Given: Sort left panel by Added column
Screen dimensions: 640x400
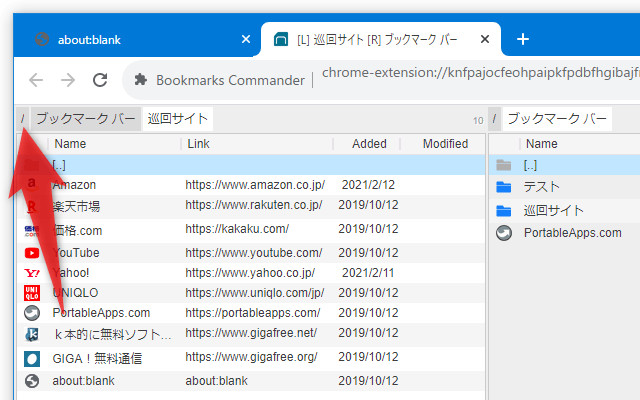Looking at the screenshot, I should [x=369, y=144].
